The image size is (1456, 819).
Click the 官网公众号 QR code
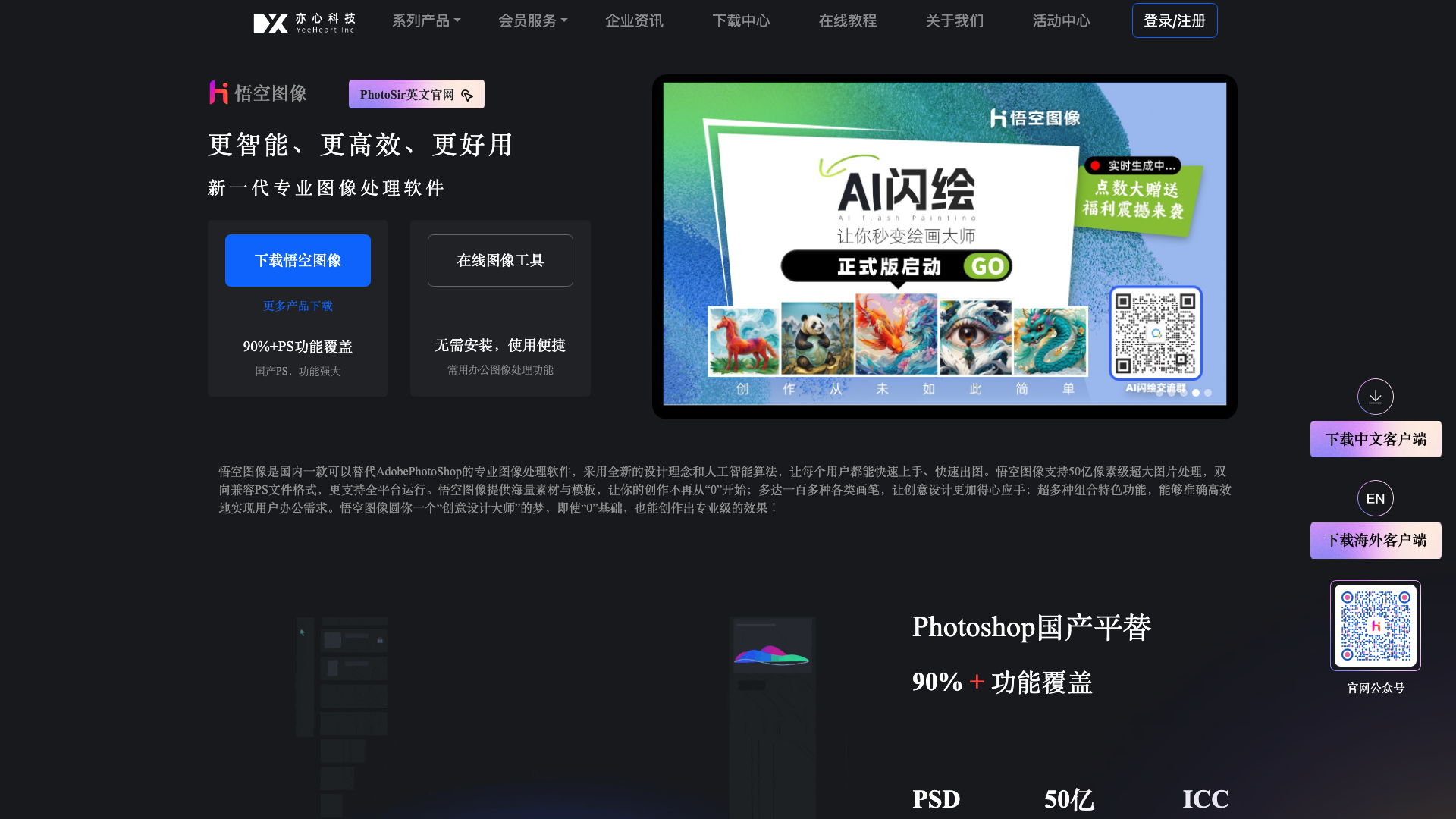point(1376,626)
